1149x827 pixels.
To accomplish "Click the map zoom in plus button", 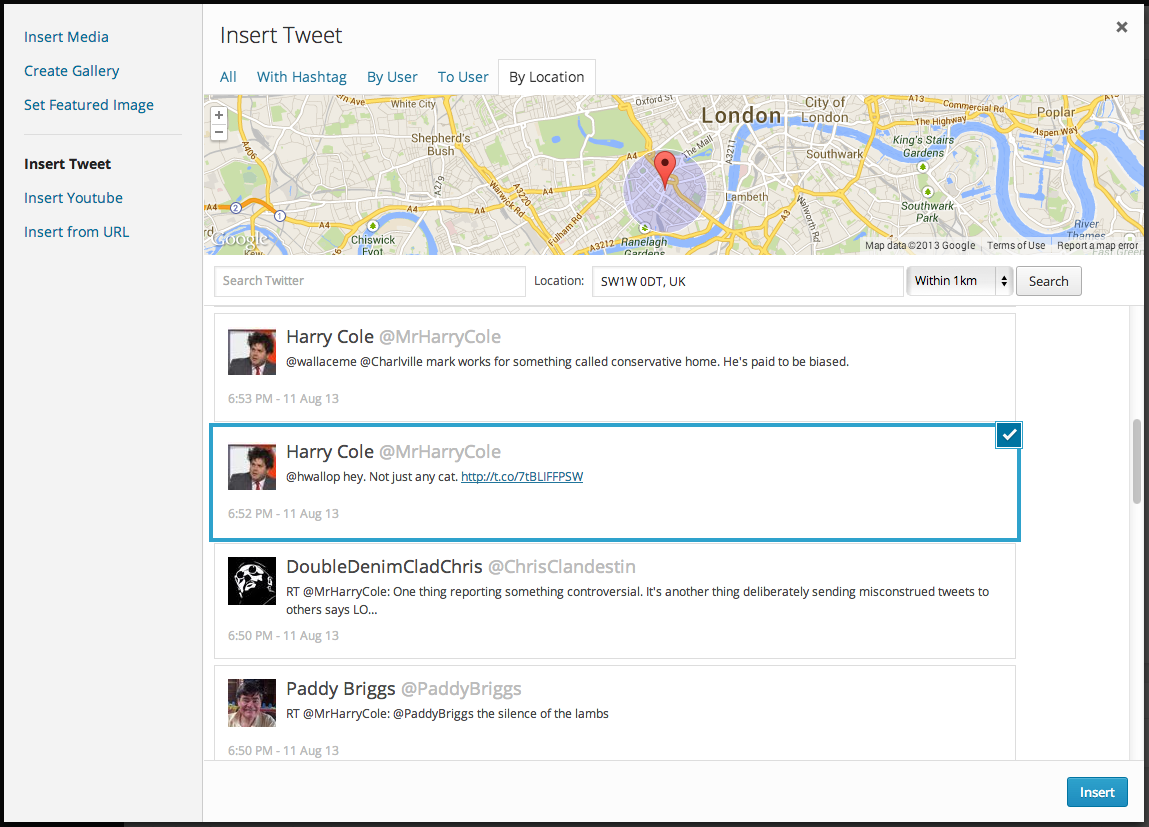I will coord(218,115).
